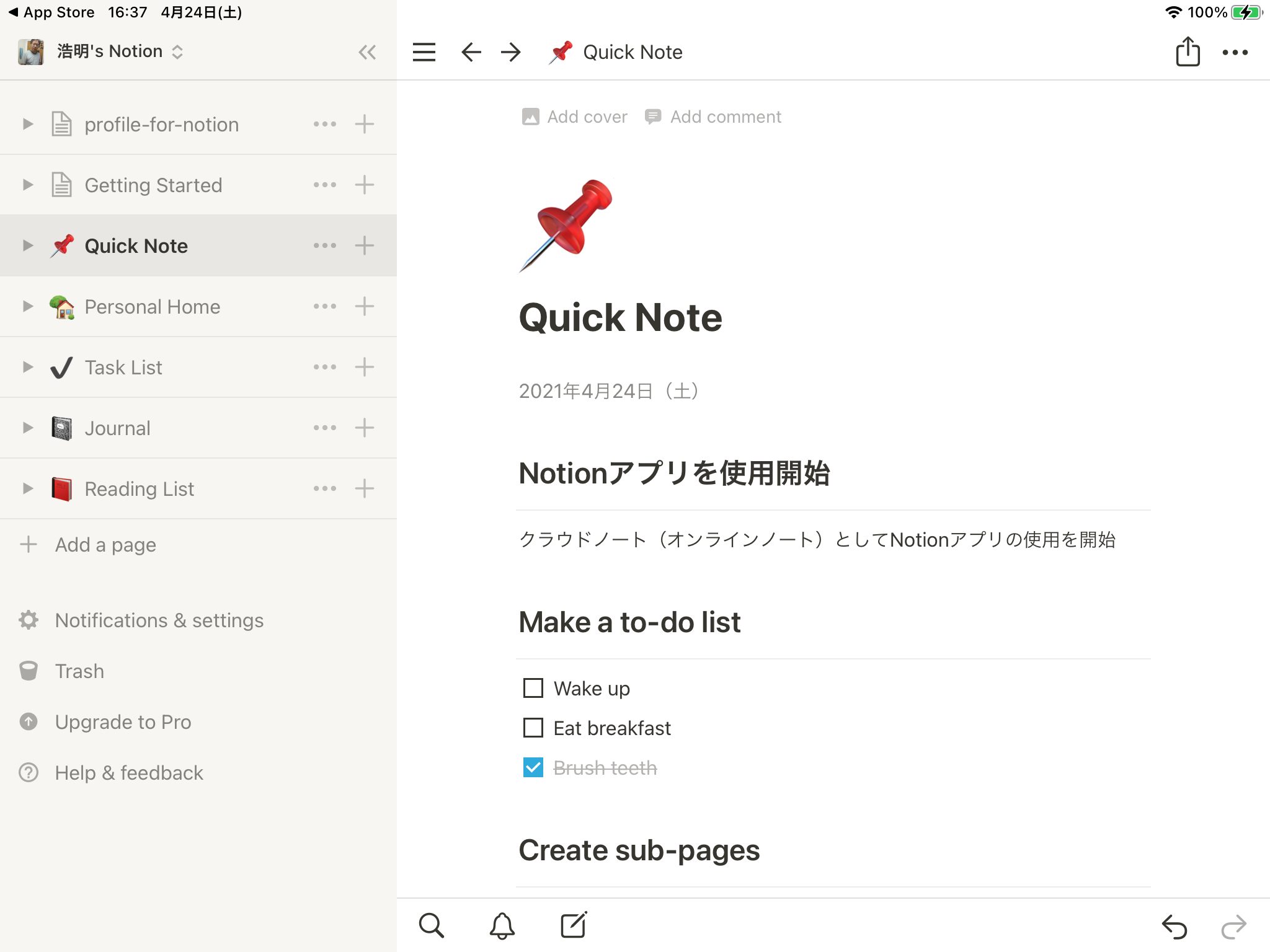
Task: Go back with the left arrow
Action: click(471, 52)
